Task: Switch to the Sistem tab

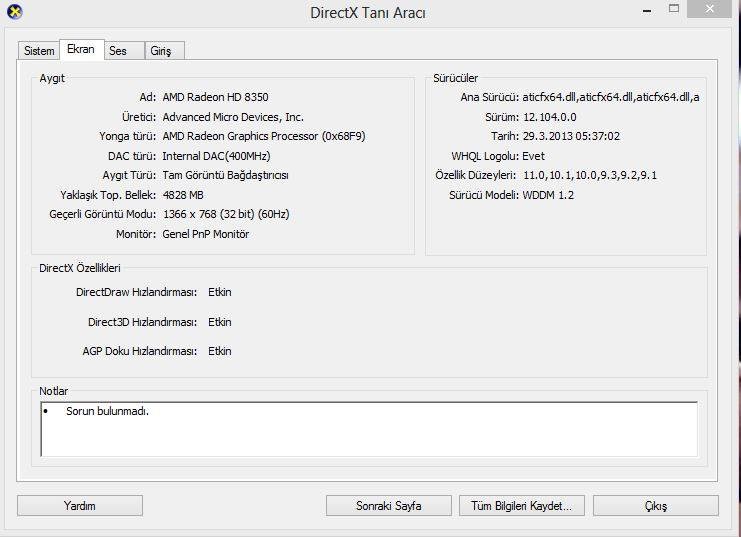Action: [x=39, y=51]
